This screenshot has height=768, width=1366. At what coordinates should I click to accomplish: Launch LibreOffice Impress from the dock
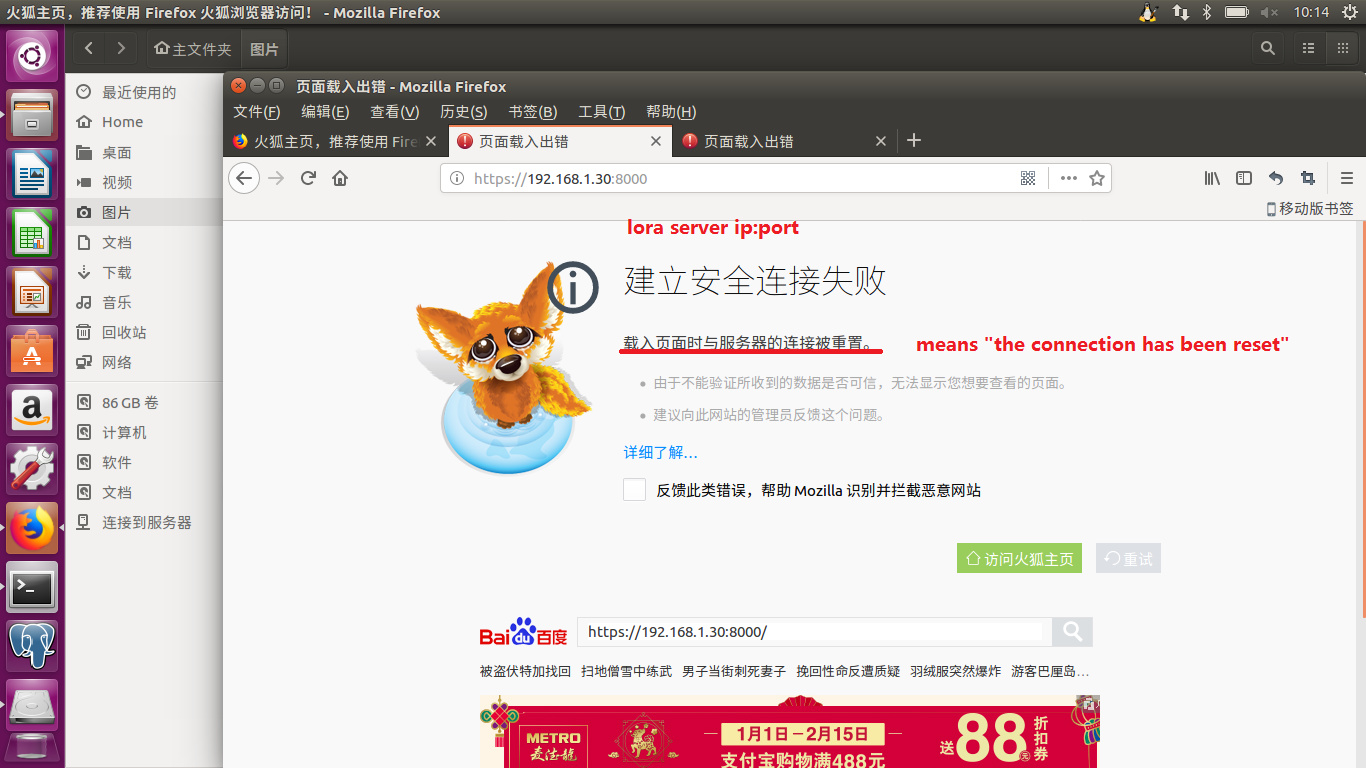coord(32,292)
